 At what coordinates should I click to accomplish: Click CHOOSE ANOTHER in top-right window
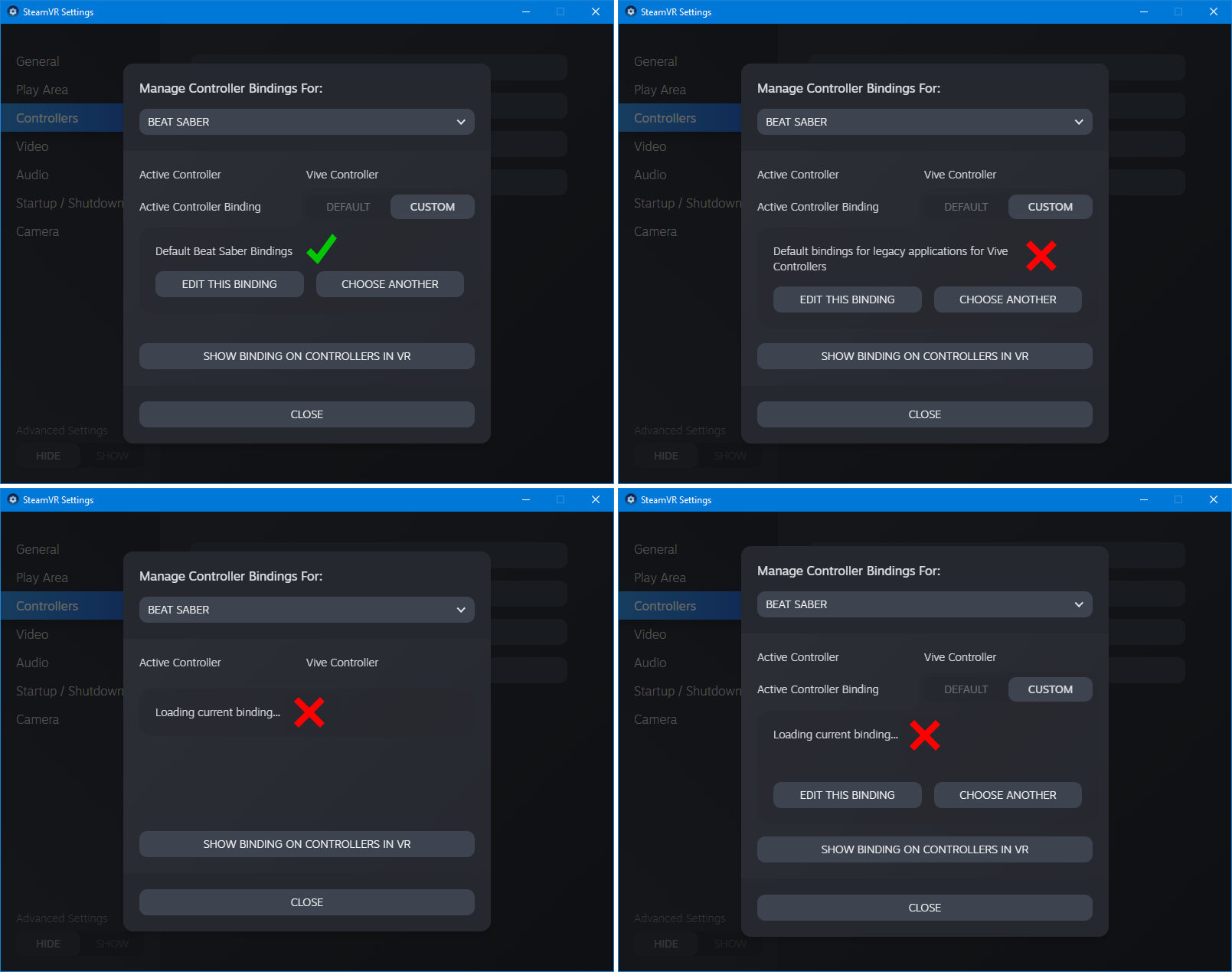pyautogui.click(x=1008, y=299)
